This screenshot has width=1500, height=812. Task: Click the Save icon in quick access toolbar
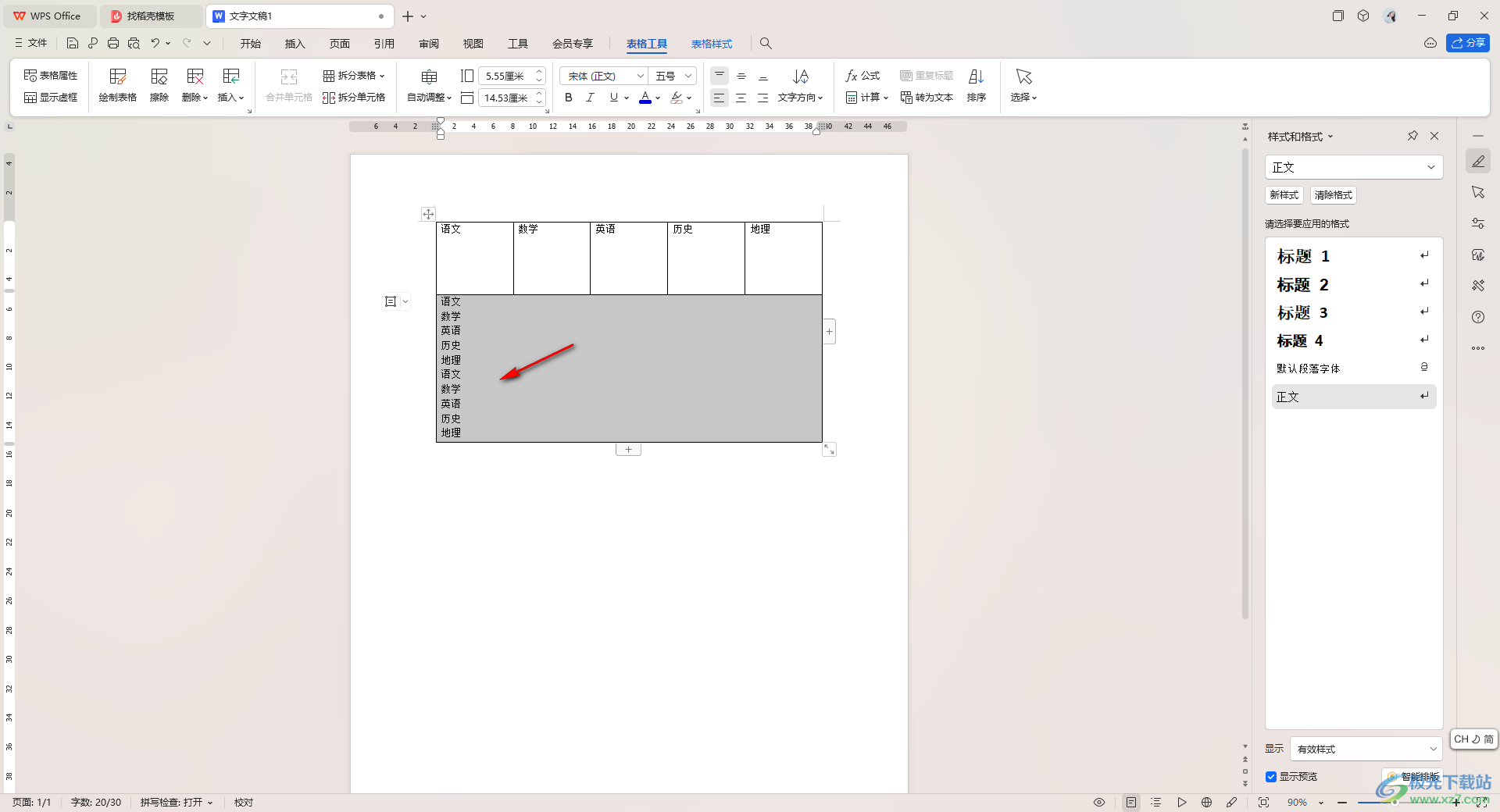(73, 44)
